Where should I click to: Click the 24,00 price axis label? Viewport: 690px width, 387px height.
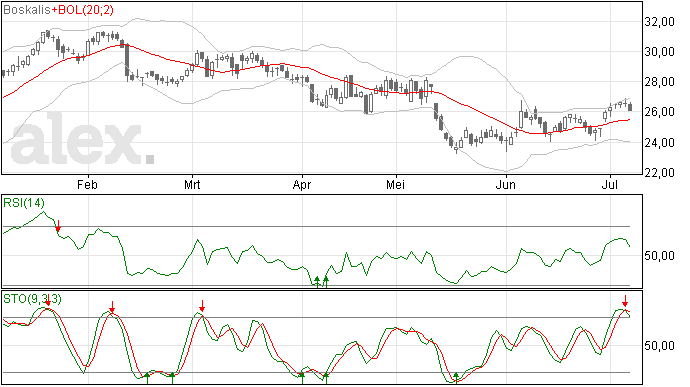pos(659,143)
